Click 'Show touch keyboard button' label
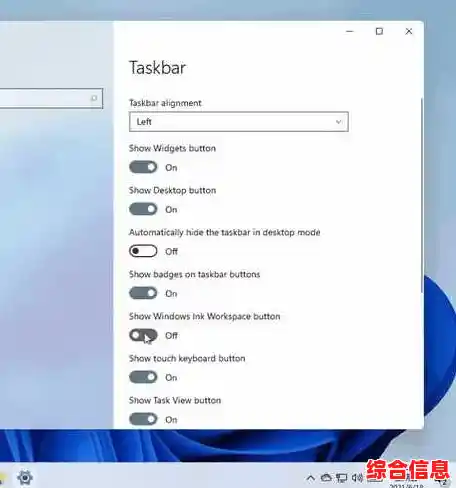The height and width of the screenshot is (488, 456). [187, 358]
